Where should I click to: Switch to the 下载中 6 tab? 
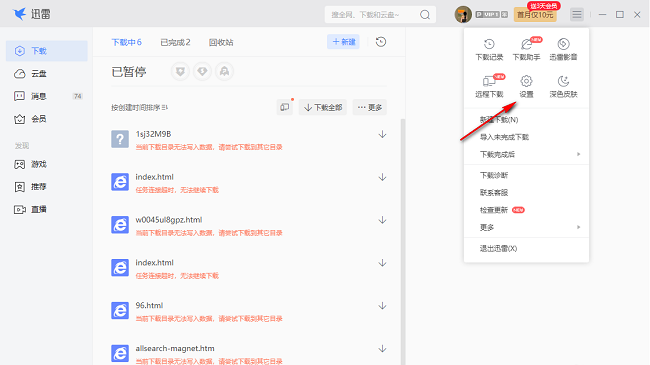coord(126,42)
